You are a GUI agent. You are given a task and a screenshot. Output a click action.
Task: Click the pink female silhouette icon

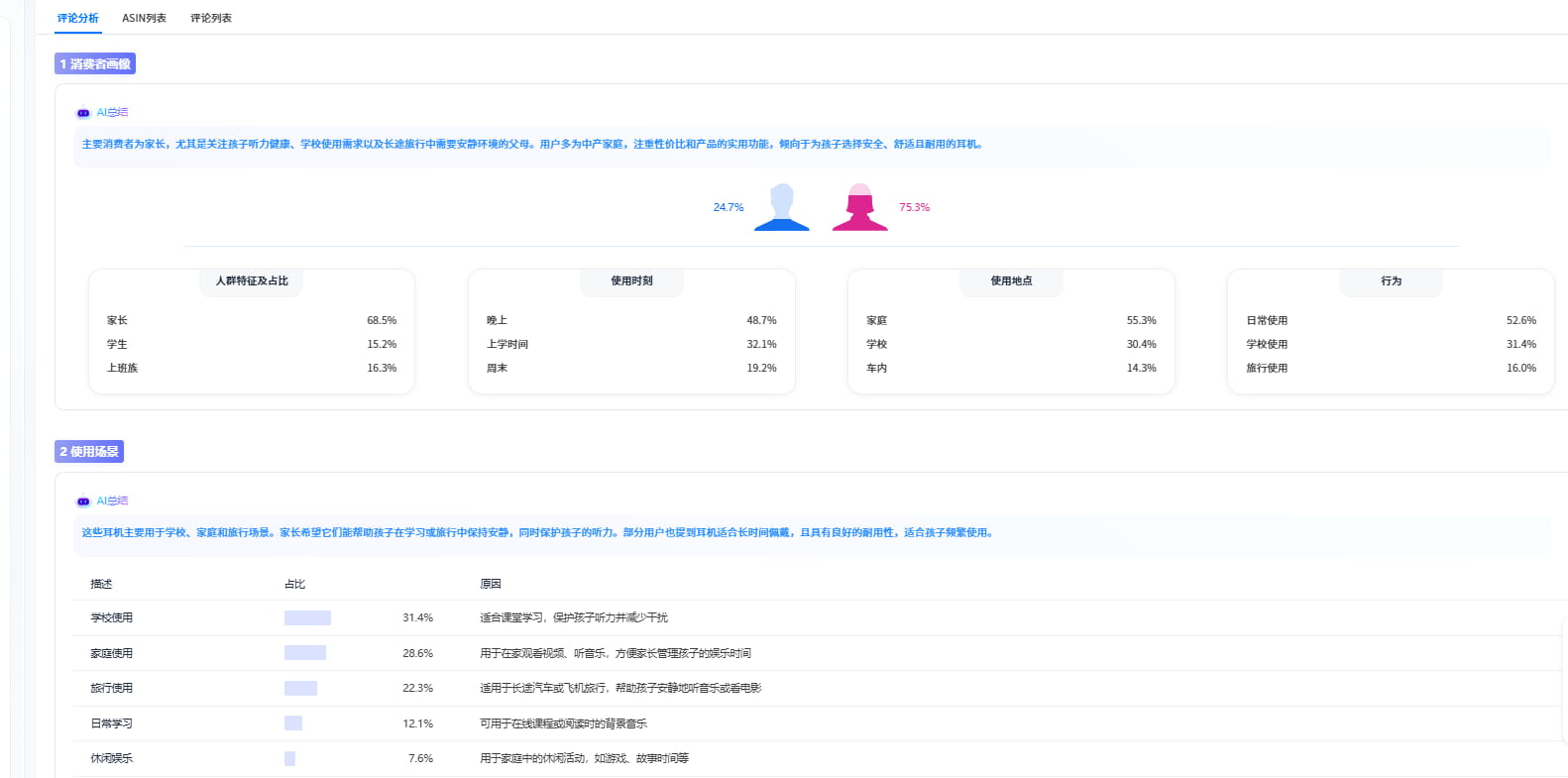coord(859,207)
